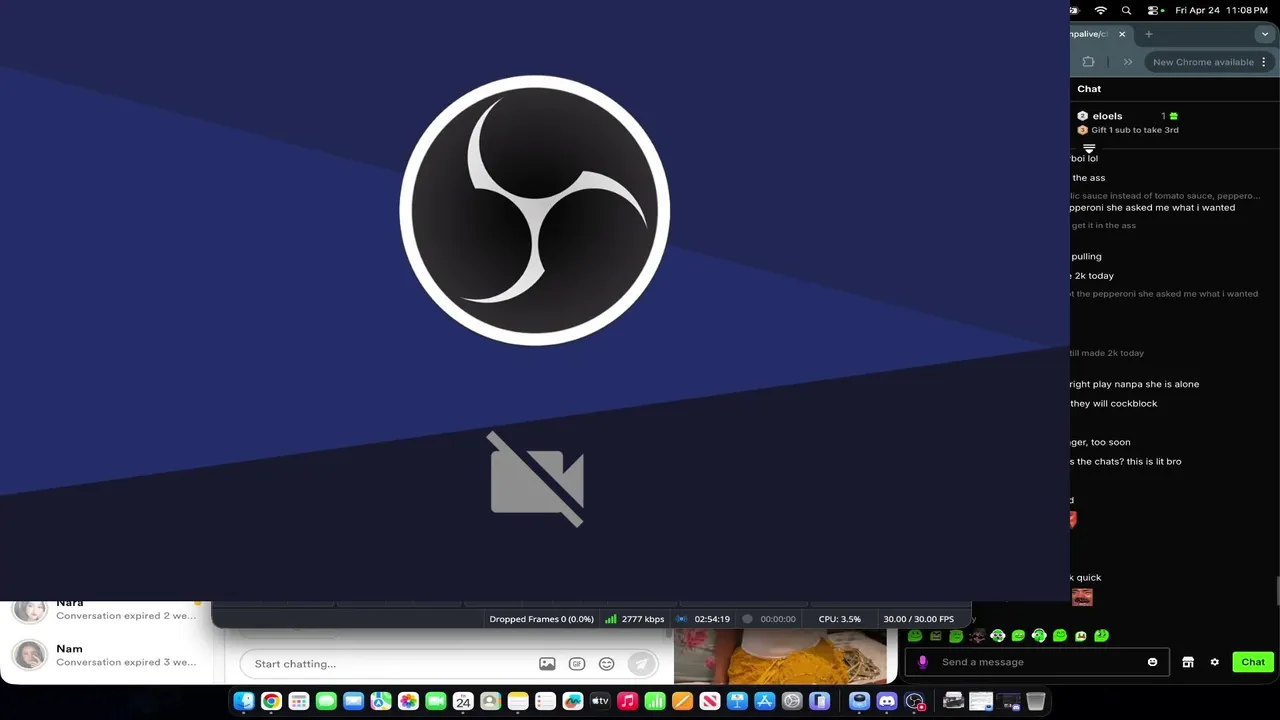Open Messages from the Dock
This screenshot has height=720, width=1280.
(x=326, y=701)
